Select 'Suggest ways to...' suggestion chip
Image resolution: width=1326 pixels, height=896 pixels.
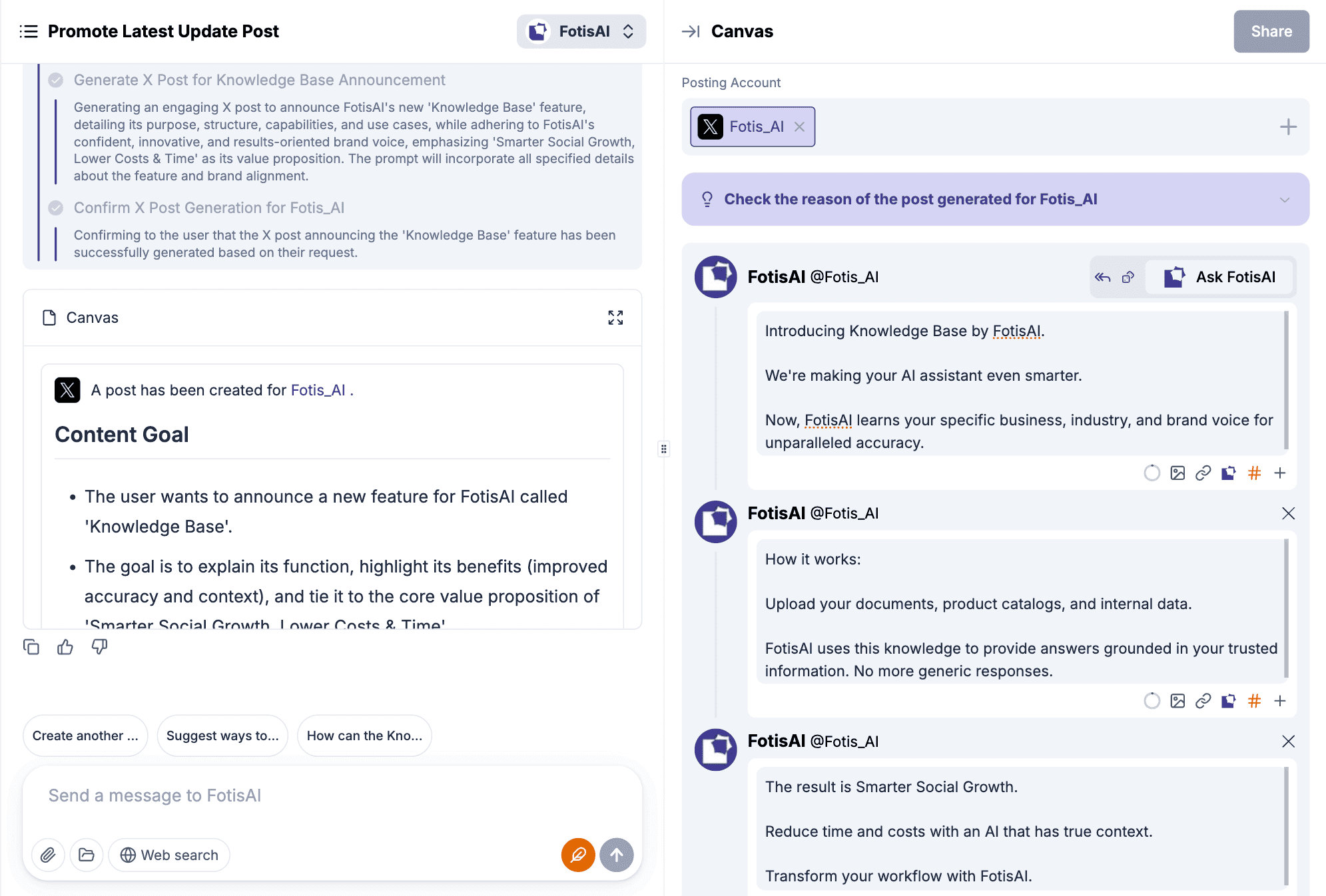click(x=222, y=736)
